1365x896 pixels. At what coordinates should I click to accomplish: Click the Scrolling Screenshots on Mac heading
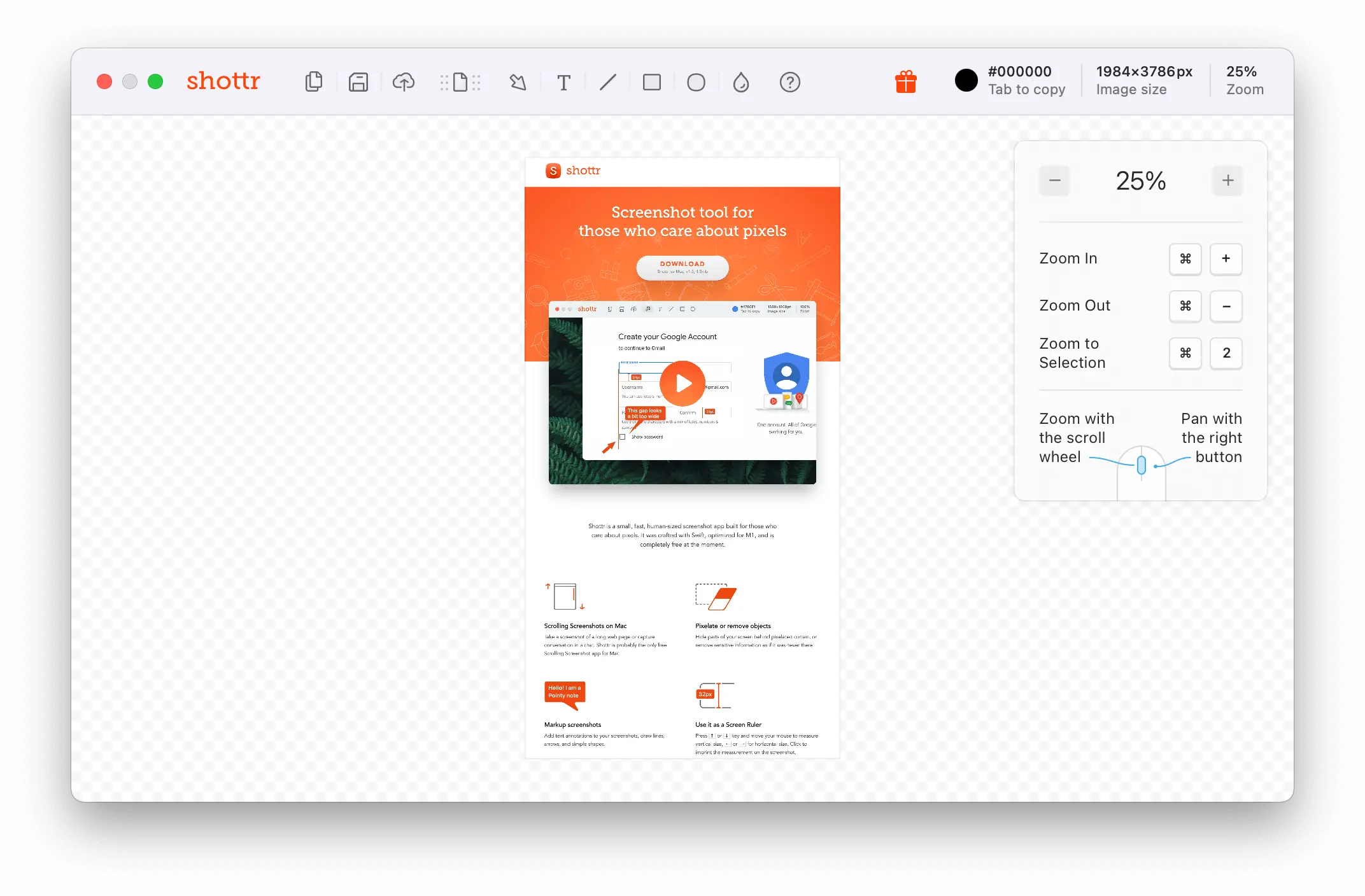coord(585,626)
